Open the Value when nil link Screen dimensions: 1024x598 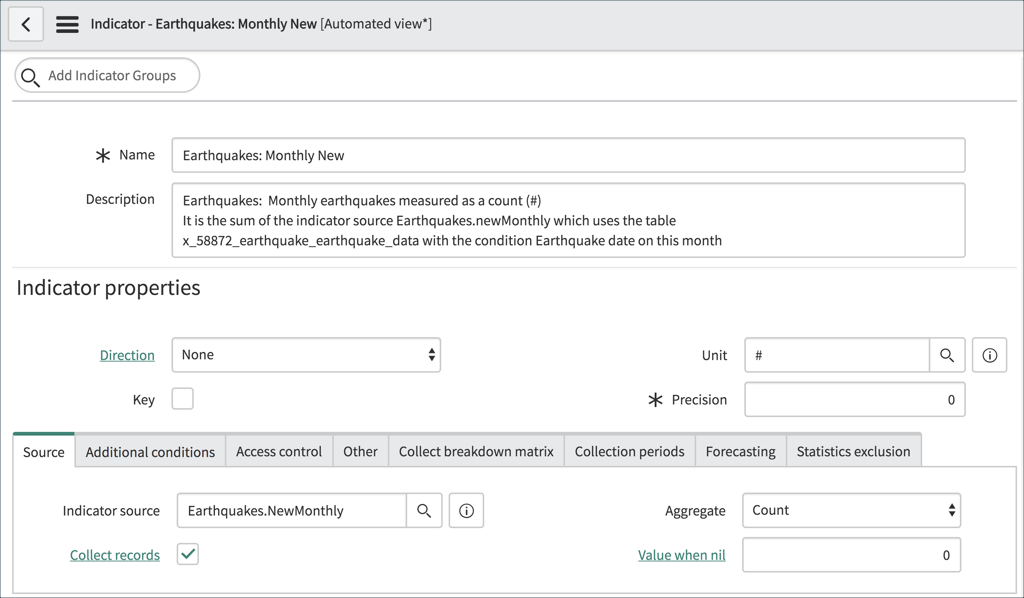(x=681, y=554)
